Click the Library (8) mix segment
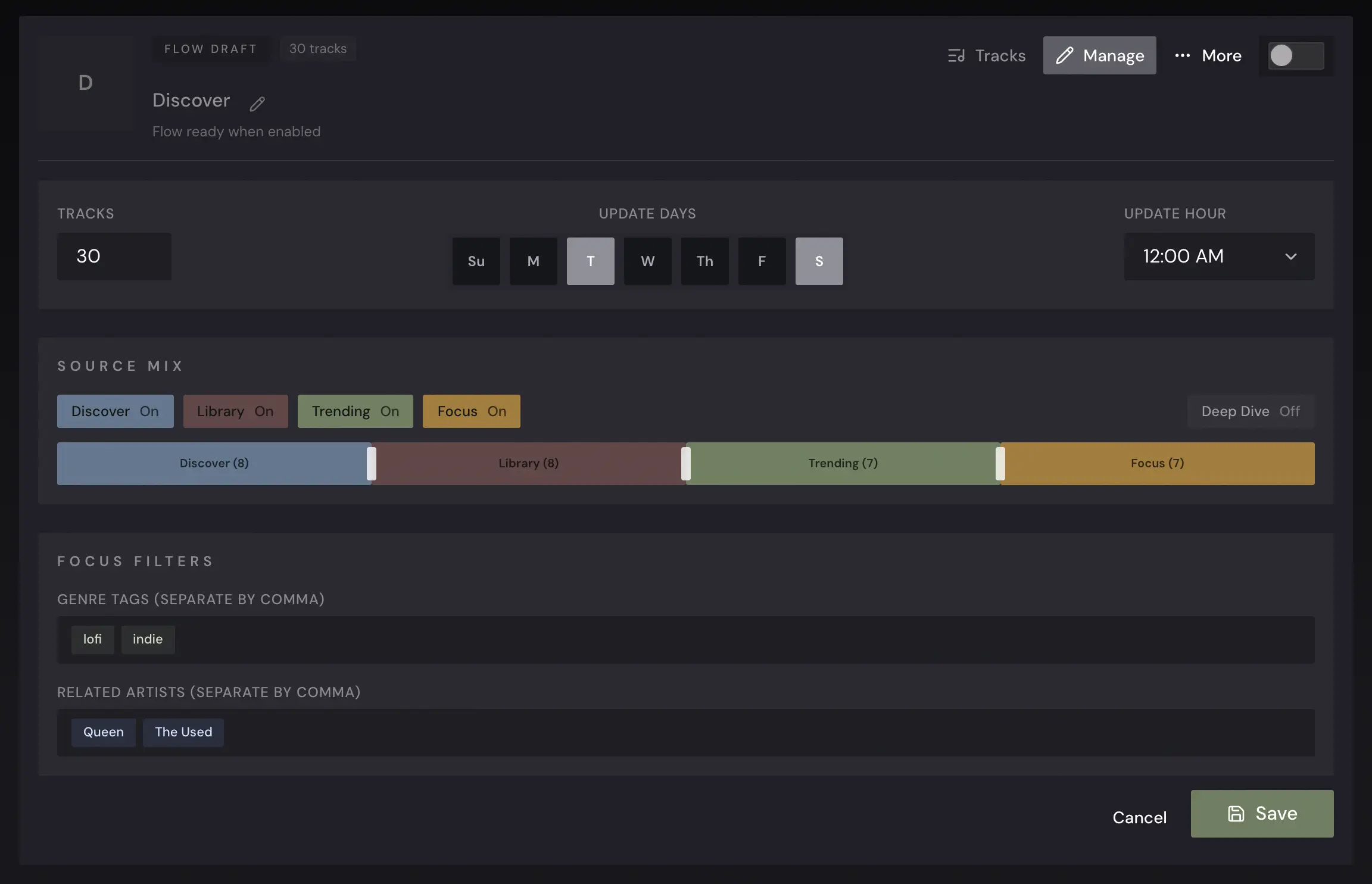This screenshot has width=1372, height=884. click(529, 463)
